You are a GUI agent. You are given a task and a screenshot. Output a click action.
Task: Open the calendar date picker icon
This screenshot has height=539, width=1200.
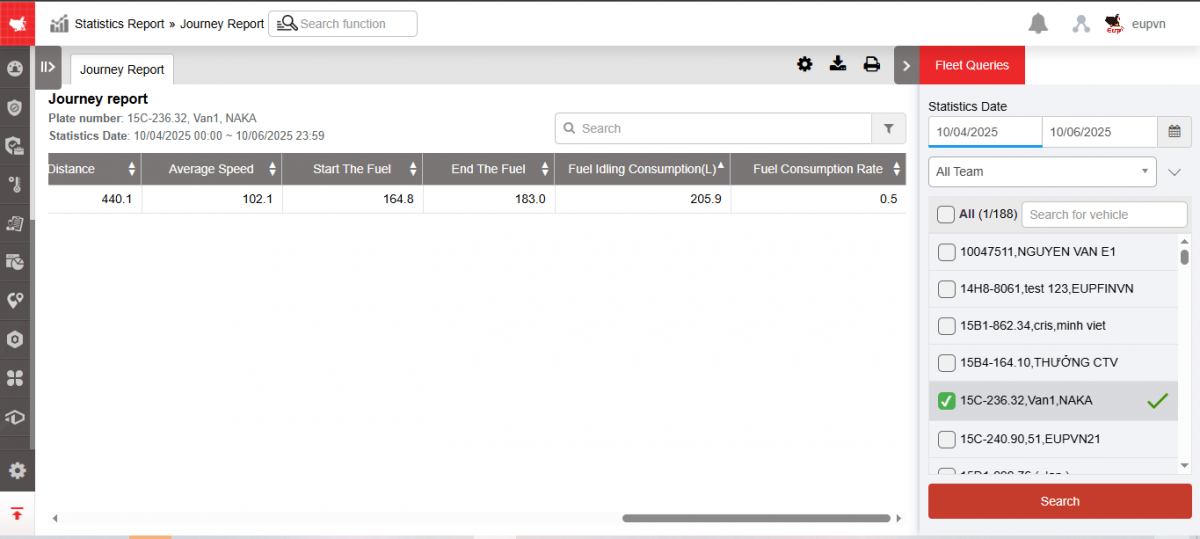[1174, 132]
